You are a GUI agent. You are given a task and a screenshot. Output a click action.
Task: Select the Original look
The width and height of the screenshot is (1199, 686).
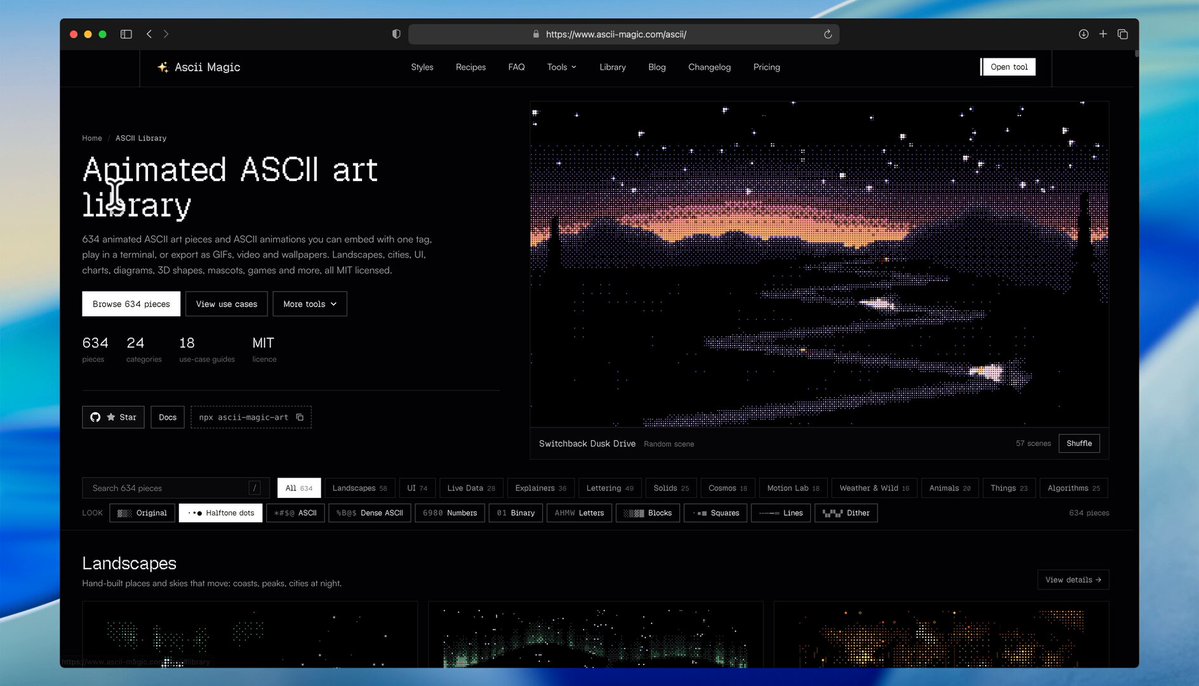tap(142, 513)
